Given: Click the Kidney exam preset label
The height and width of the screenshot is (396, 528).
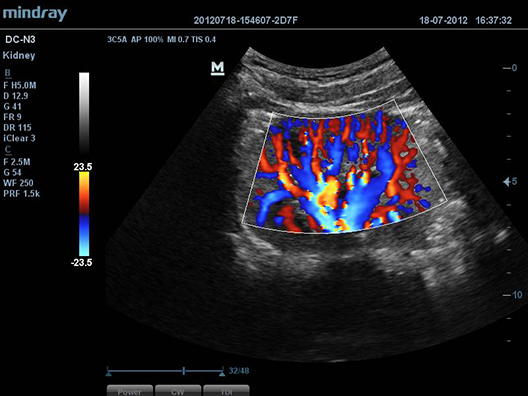Looking at the screenshot, I should coord(19,56).
